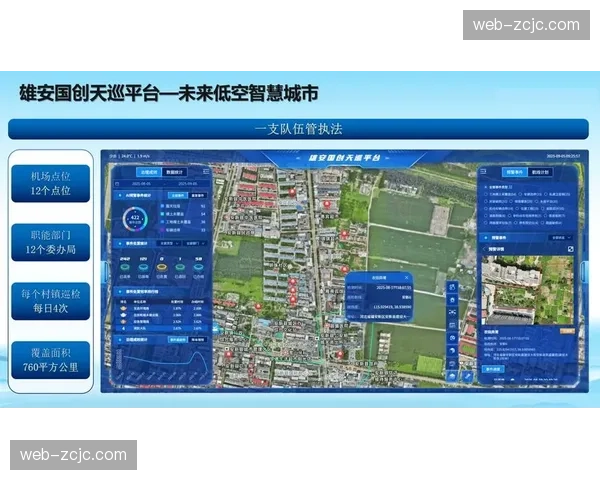600x480 pixels.
Task: Go back using the 预警详情 chevron
Action: click(x=484, y=249)
